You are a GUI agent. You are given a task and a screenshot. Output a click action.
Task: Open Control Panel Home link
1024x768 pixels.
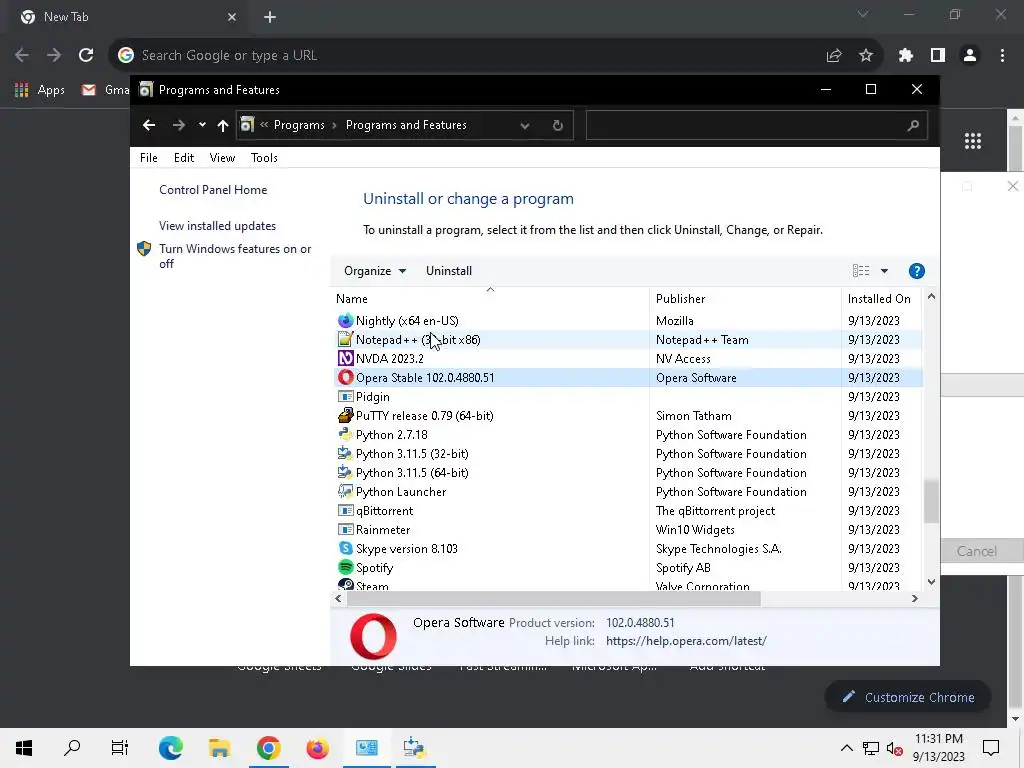[213, 190]
